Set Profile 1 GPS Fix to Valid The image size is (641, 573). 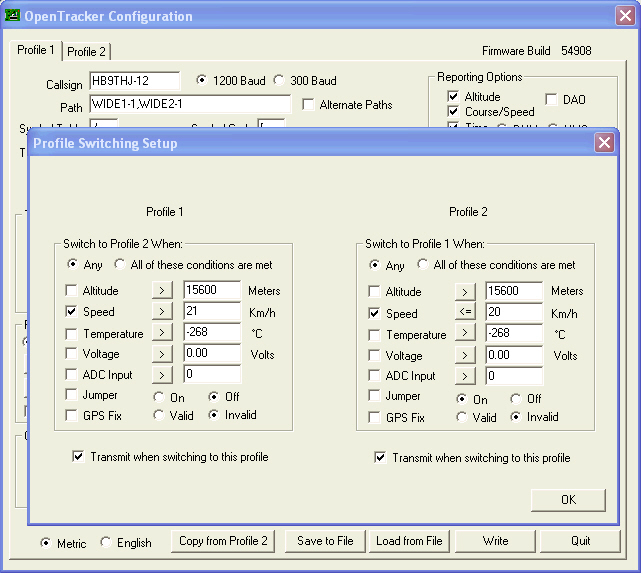(173, 415)
